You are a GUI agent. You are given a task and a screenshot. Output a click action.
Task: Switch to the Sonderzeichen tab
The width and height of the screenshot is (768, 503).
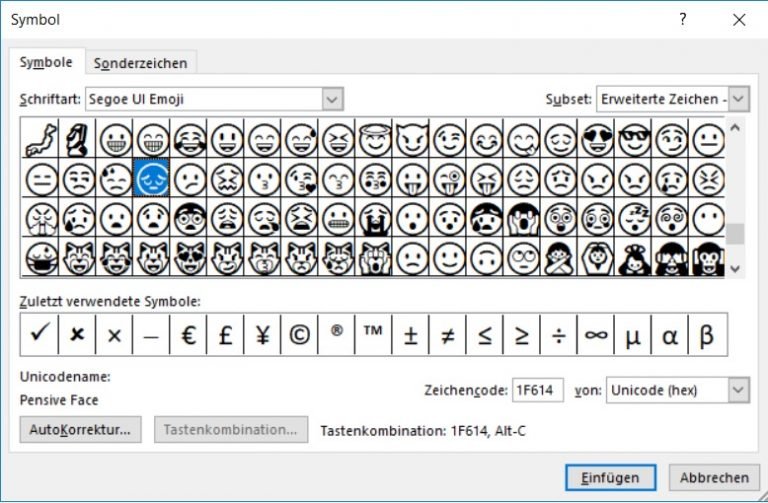coord(141,63)
